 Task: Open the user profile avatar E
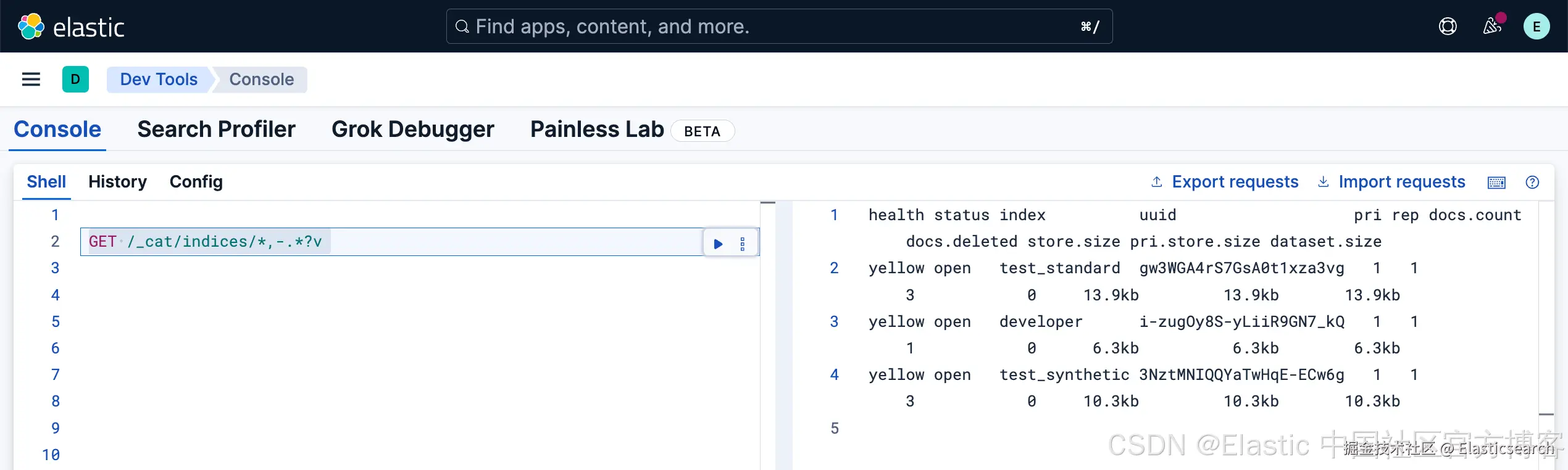tap(1536, 27)
